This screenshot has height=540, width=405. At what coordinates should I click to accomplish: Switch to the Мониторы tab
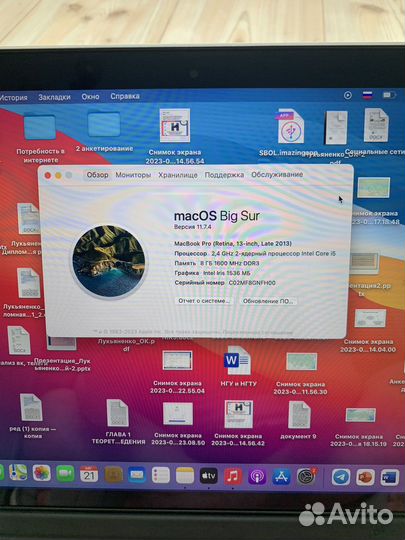[133, 175]
